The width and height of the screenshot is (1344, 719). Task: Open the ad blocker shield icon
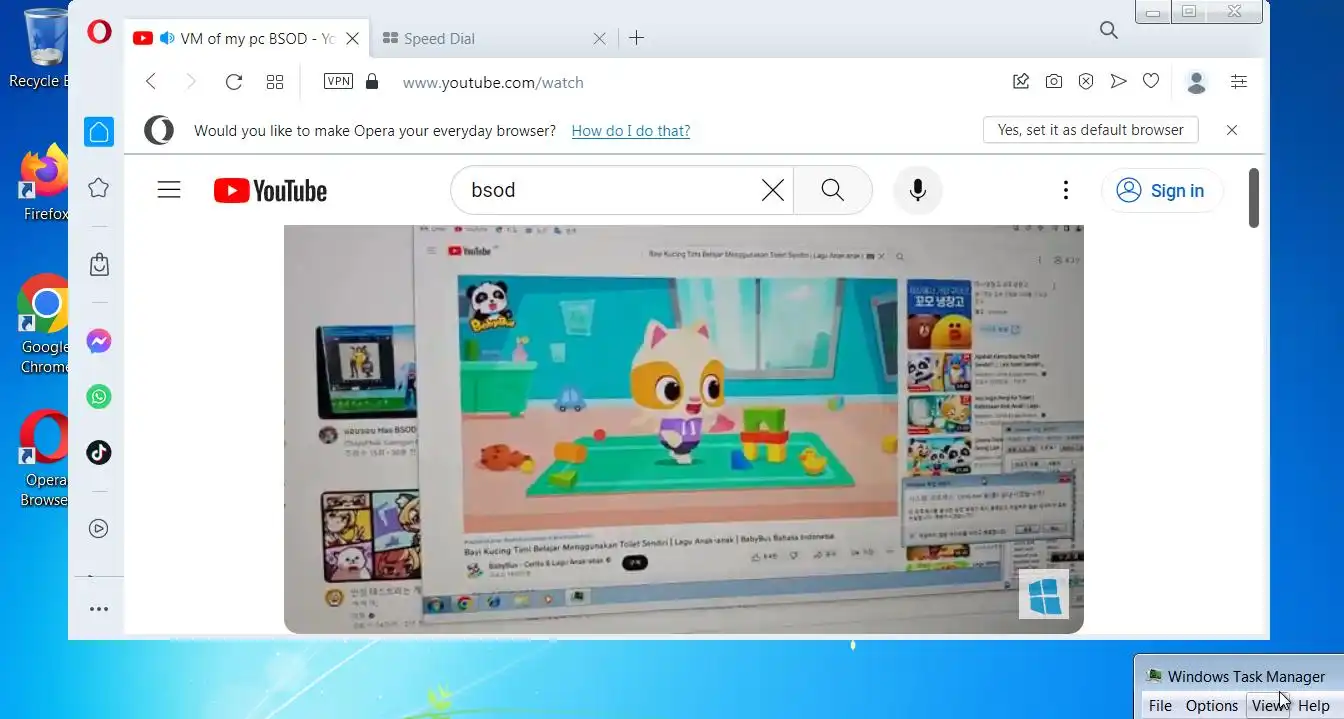pos(1086,82)
